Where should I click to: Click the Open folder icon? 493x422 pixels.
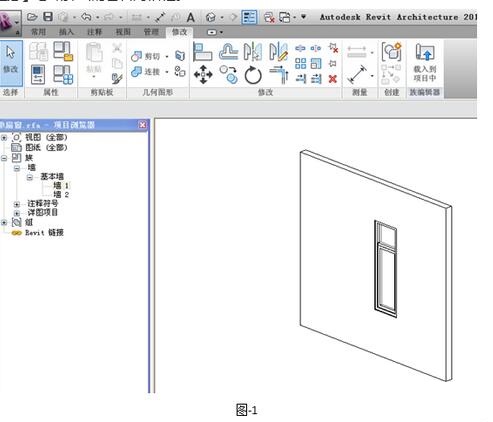click(32, 17)
